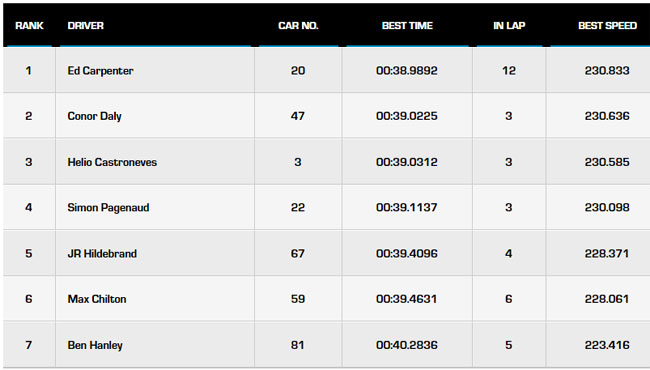Select driver name JR Hildebrand
The image size is (650, 370).
point(102,254)
